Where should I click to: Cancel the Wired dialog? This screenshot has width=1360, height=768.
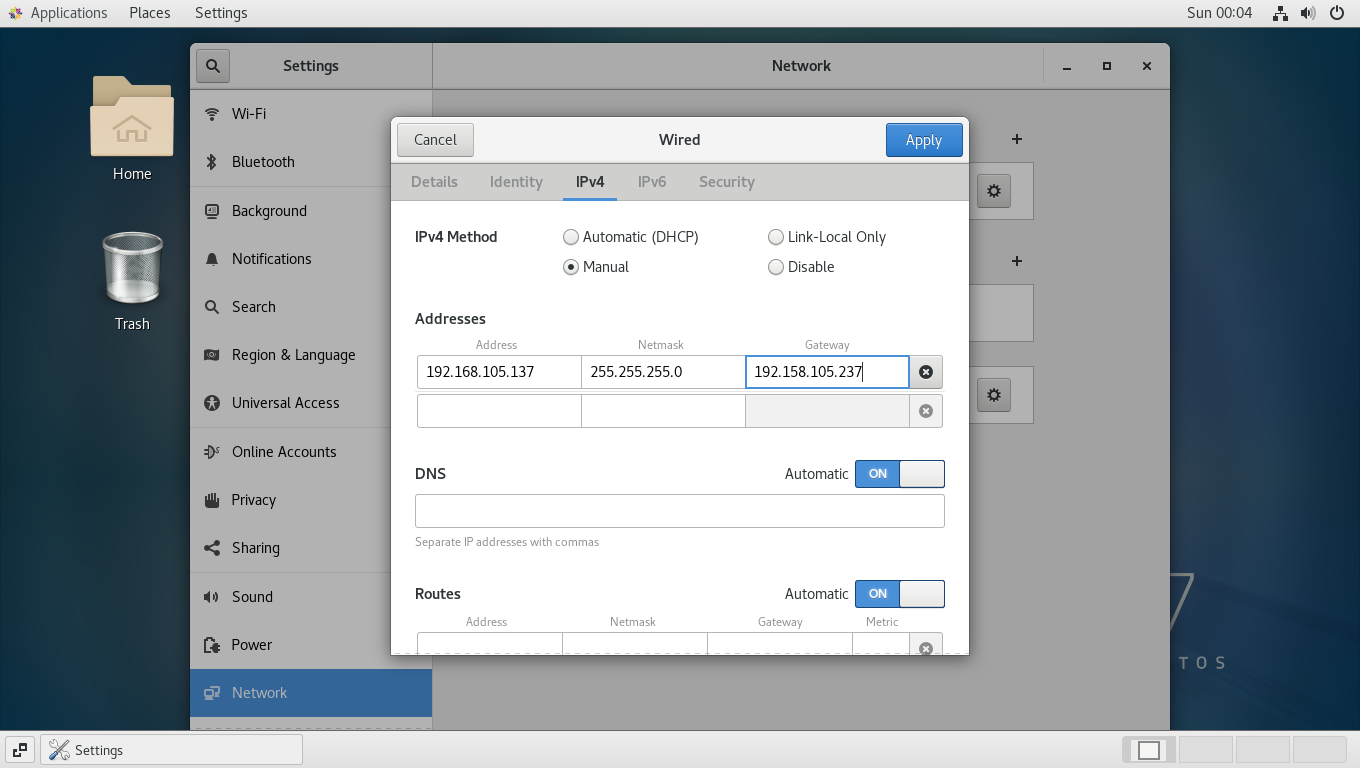pyautogui.click(x=435, y=140)
